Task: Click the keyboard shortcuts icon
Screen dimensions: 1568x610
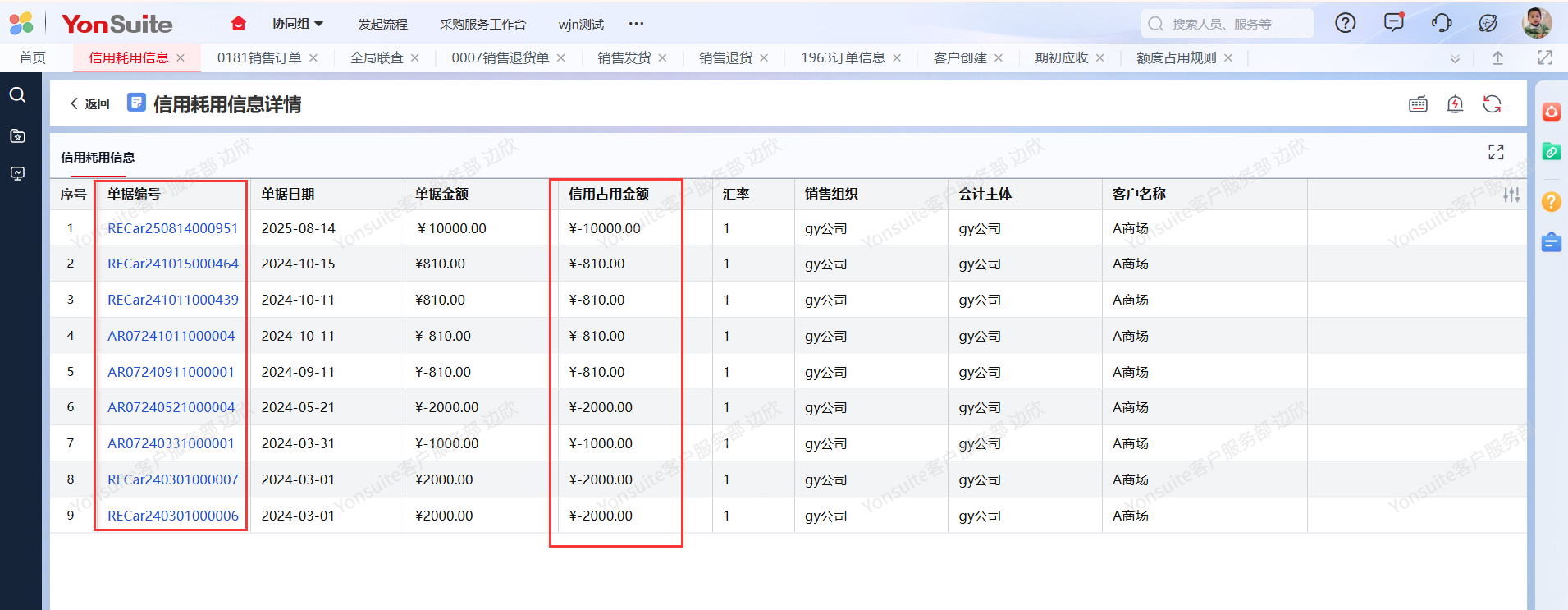Action: click(x=1418, y=104)
